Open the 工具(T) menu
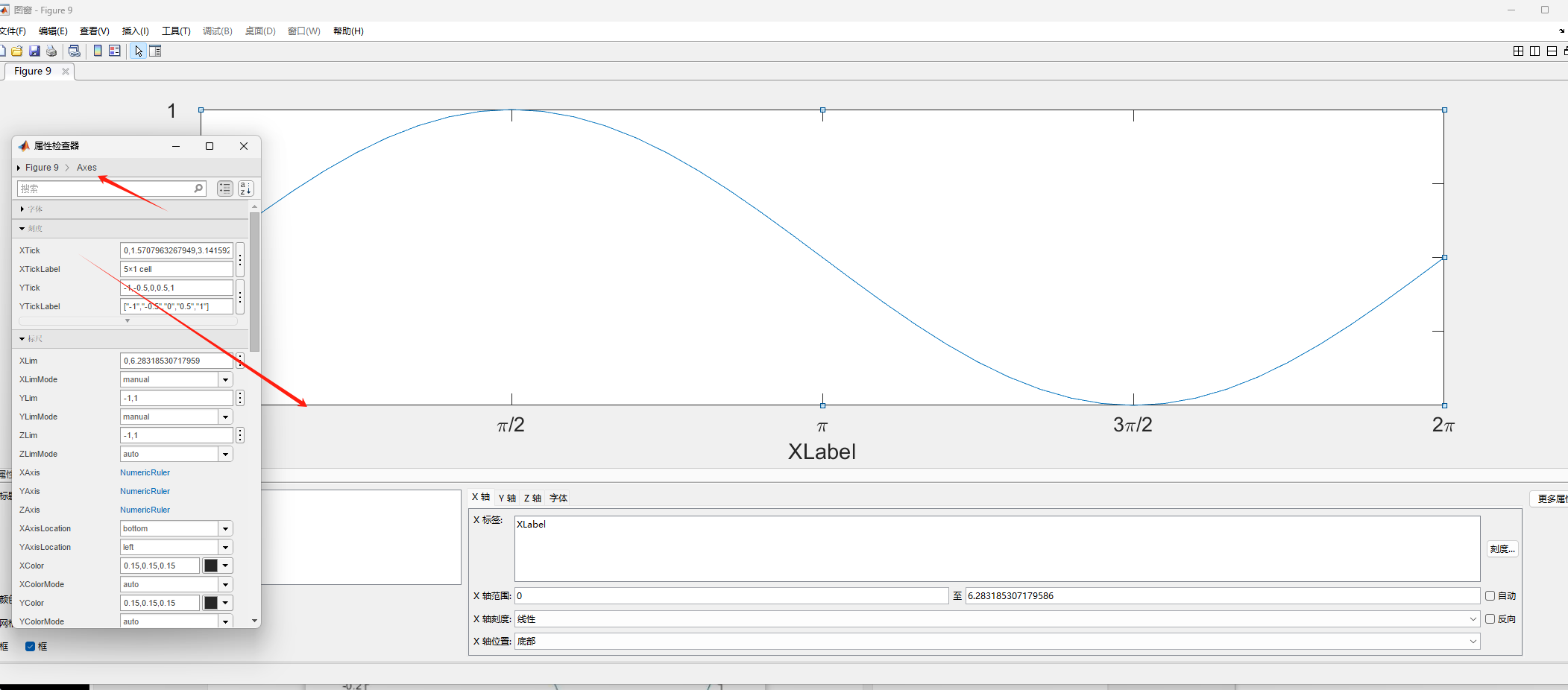Image resolution: width=1568 pixels, height=690 pixels. (x=176, y=31)
